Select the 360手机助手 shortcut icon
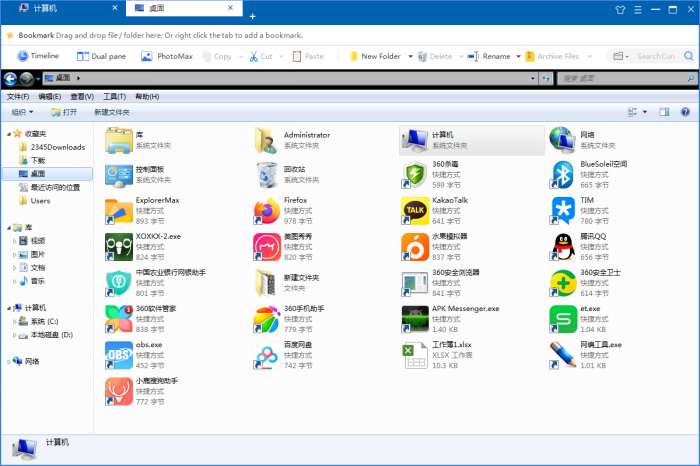The image size is (700, 466). coord(267,319)
